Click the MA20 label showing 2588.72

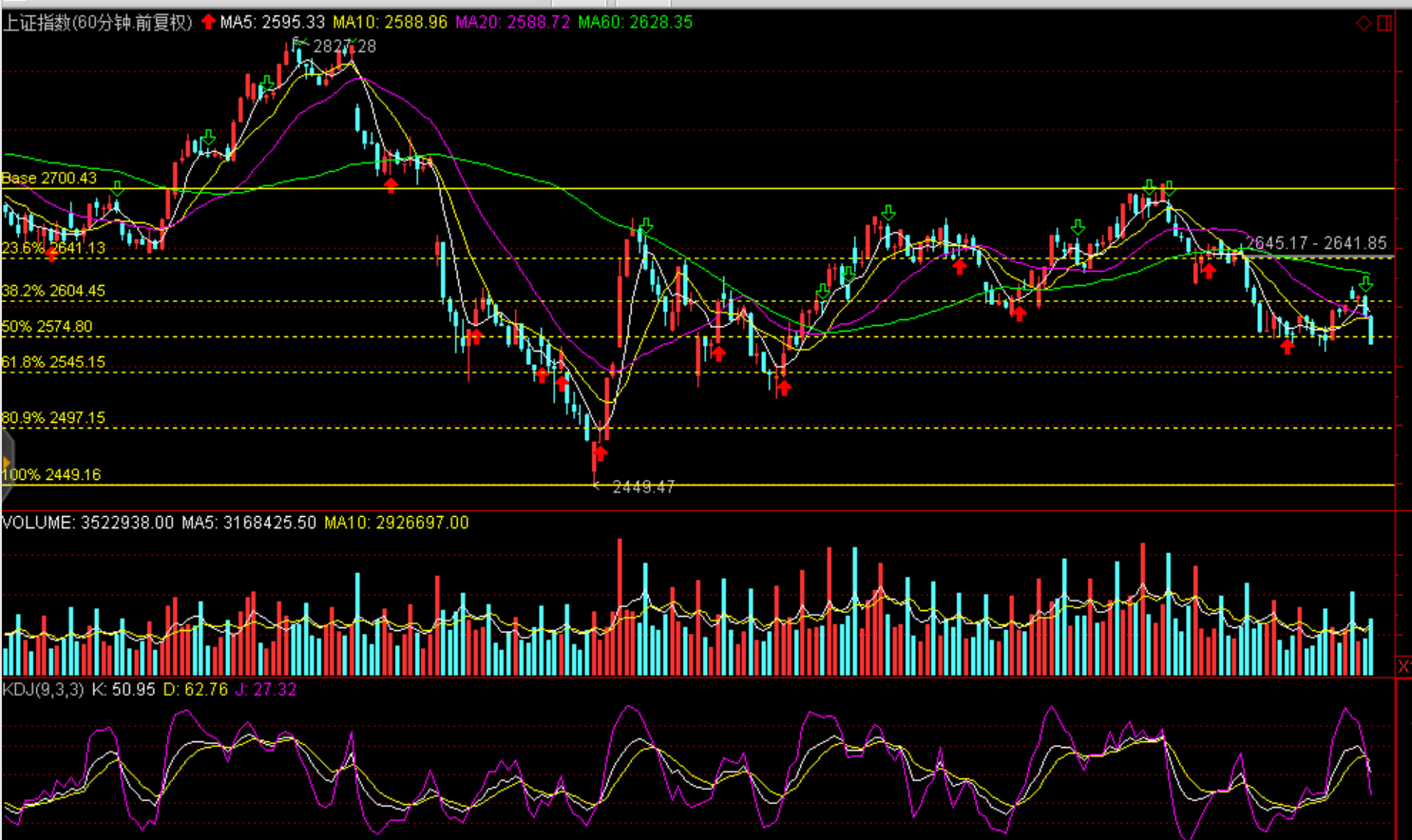point(512,22)
